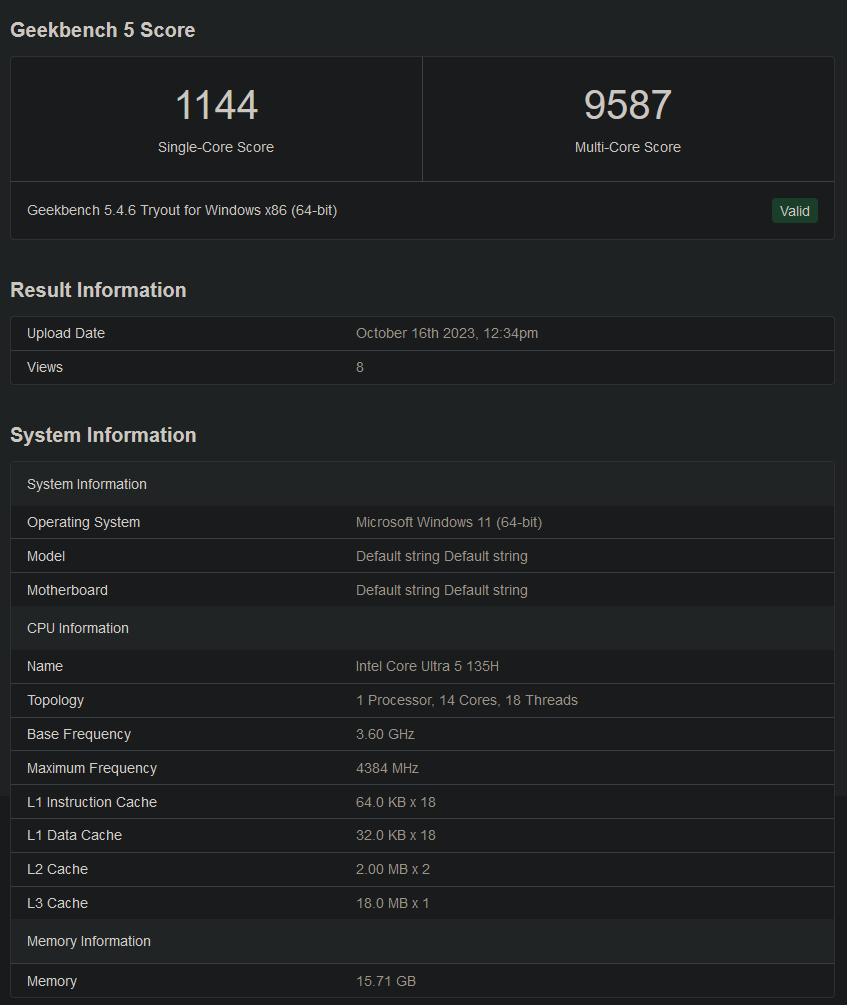This screenshot has width=847, height=1005.
Task: Select the multi-core score 9587
Action: click(x=628, y=105)
